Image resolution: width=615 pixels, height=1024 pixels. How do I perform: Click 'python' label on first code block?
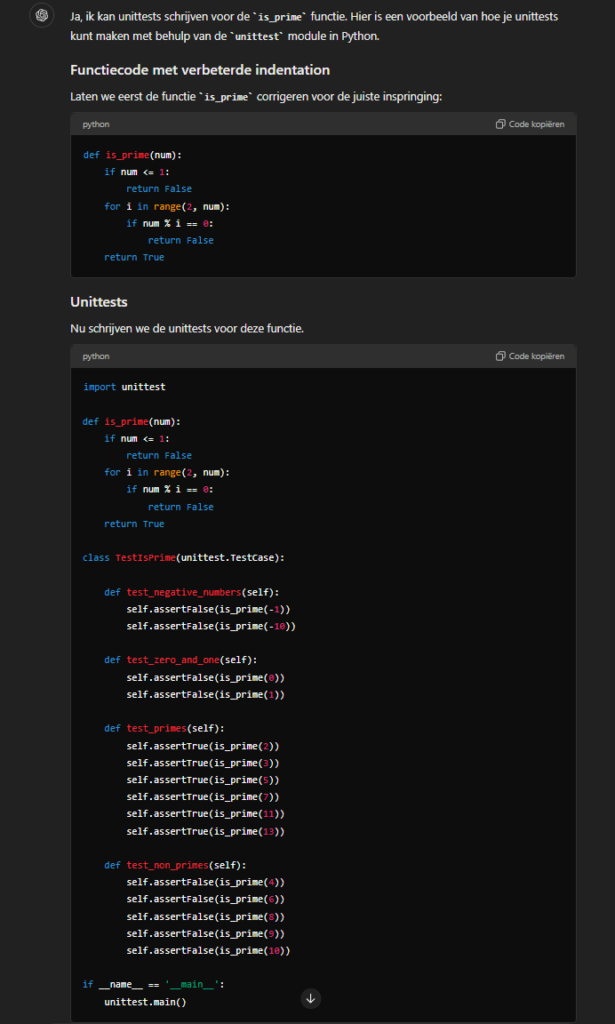[96, 124]
